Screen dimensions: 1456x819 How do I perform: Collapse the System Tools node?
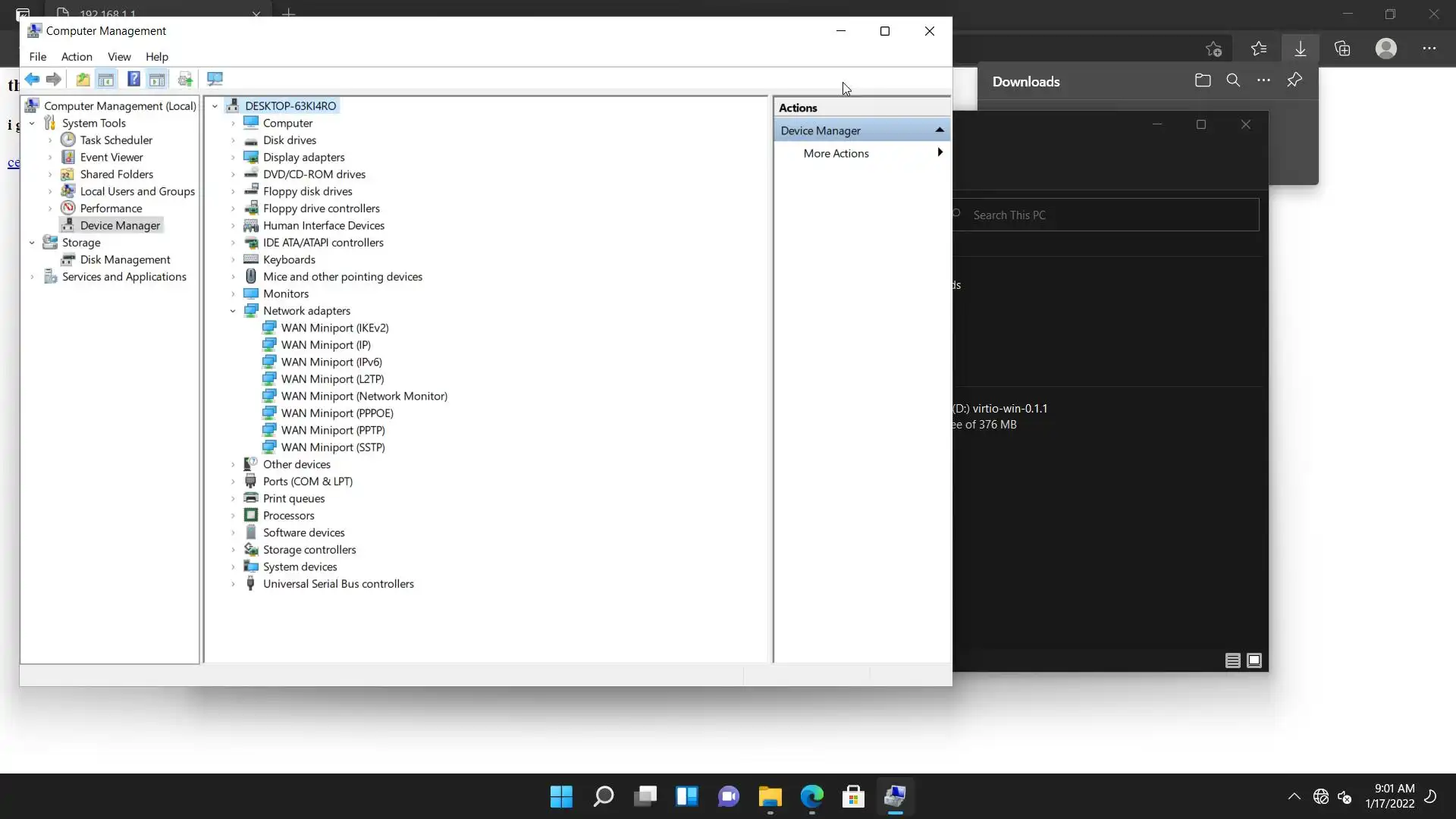[x=32, y=123]
